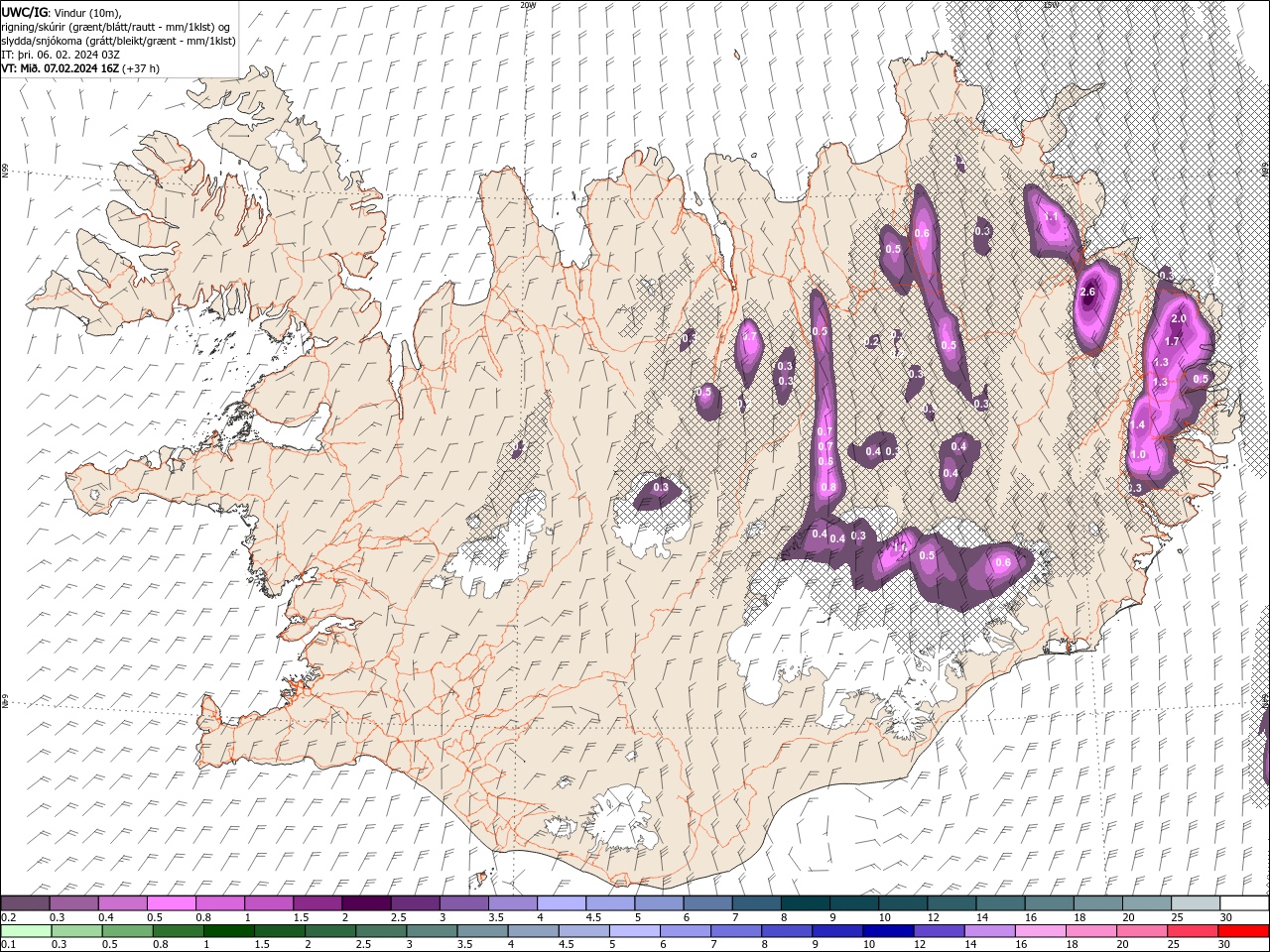Click the 'IT: þri. 06. 02. 2024 03Z' line
This screenshot has height=952, width=1270.
point(62,55)
